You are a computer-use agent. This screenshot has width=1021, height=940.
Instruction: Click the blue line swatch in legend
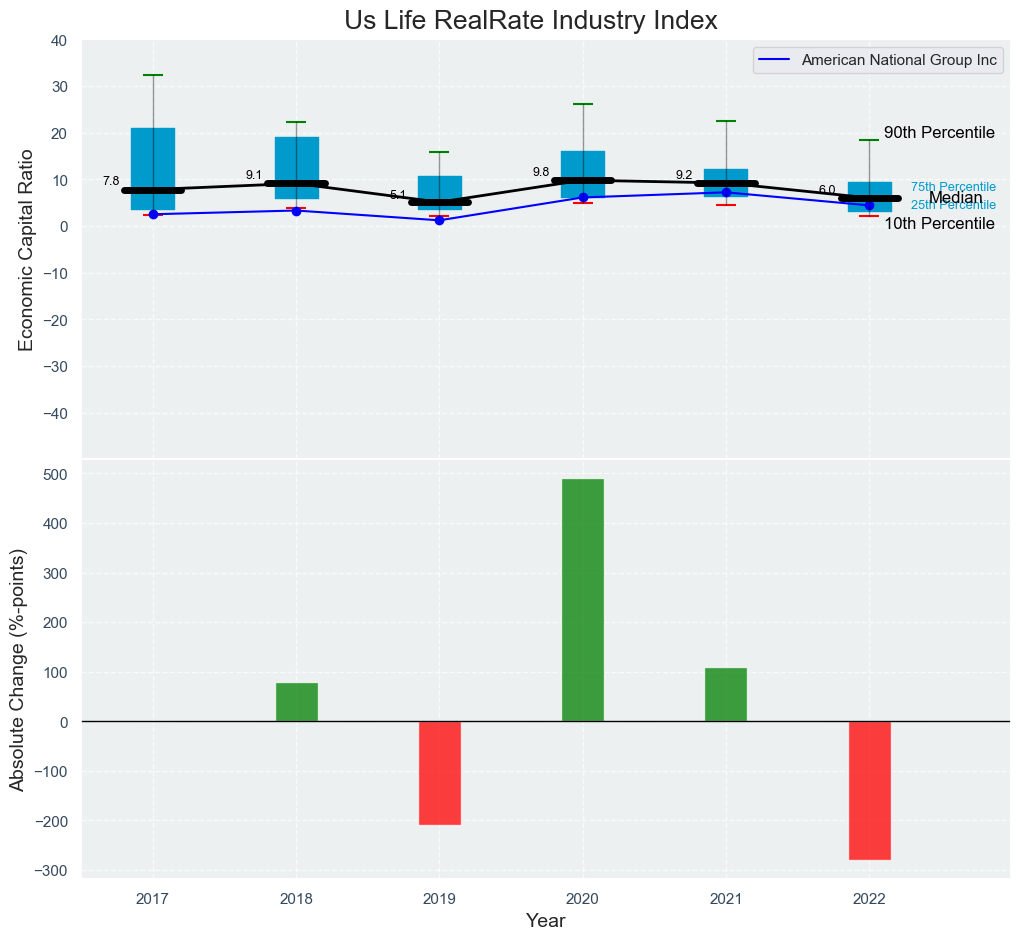point(776,61)
